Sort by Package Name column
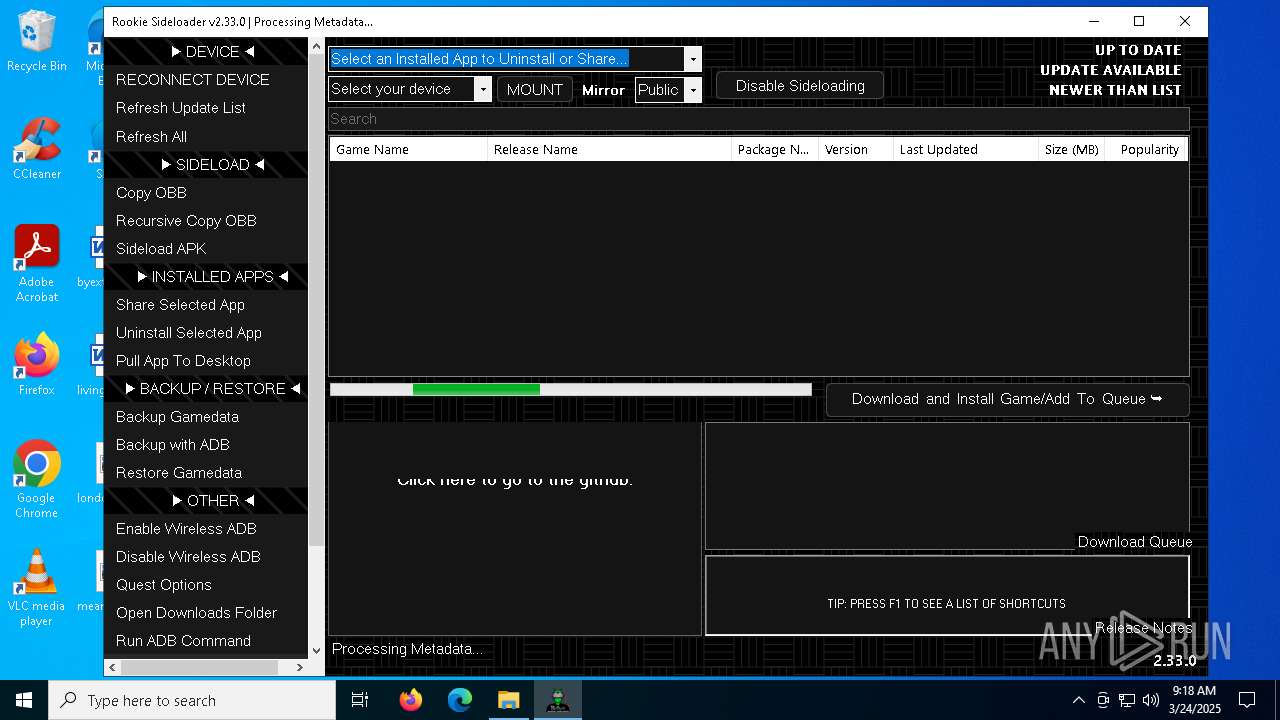Viewport: 1280px width, 720px height. pos(774,149)
